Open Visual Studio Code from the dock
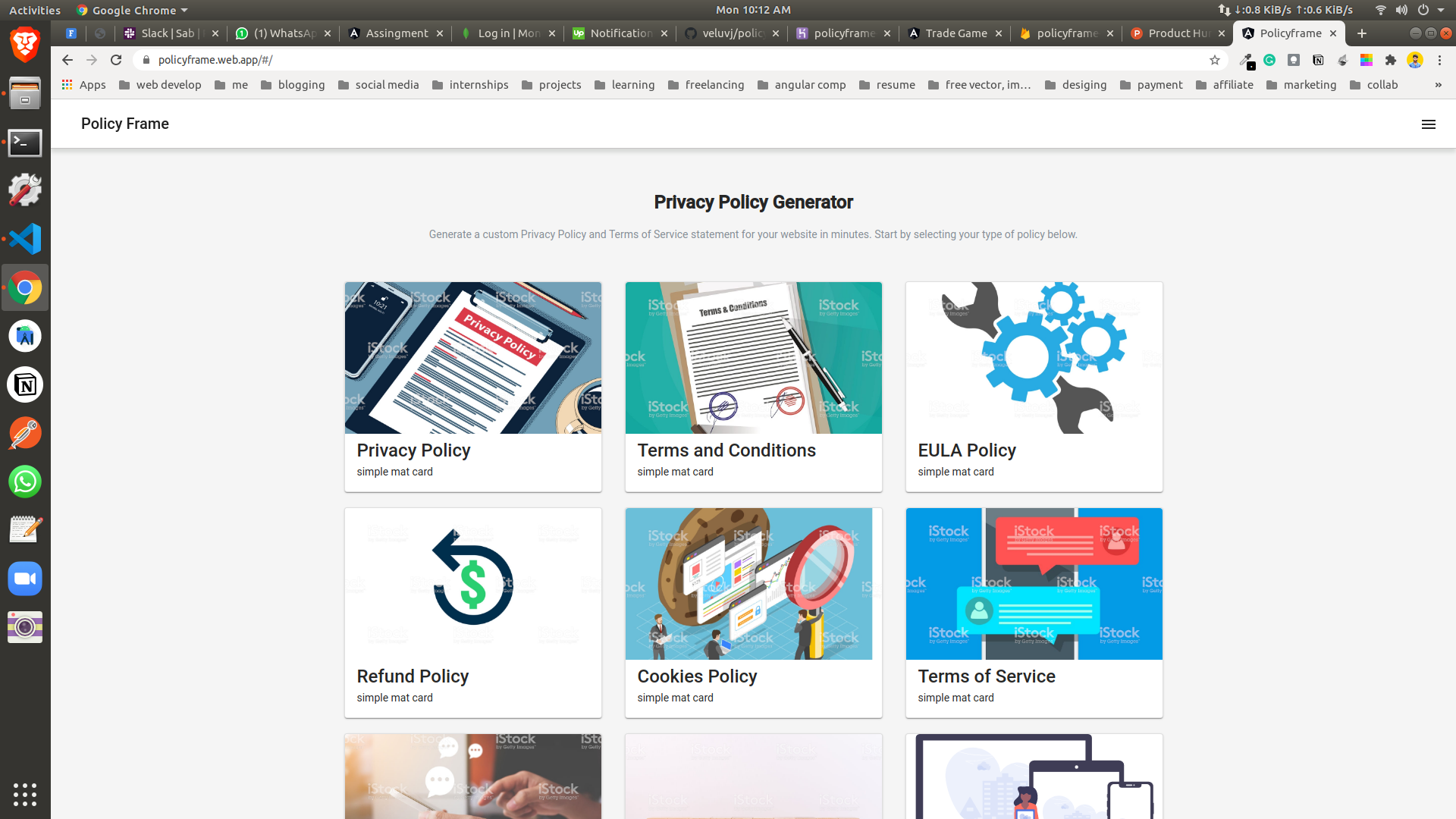Image resolution: width=1456 pixels, height=819 pixels. click(25, 238)
